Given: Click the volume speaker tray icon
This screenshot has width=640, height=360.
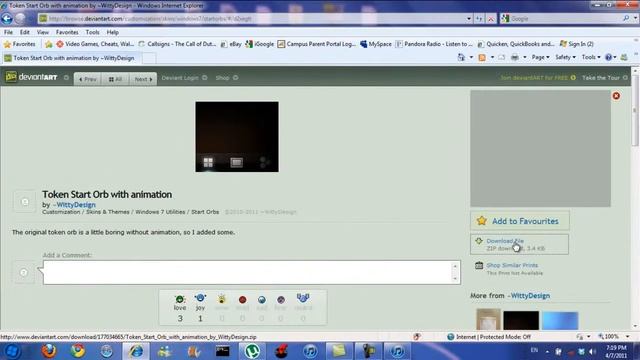Looking at the screenshot, I should pos(592,351).
